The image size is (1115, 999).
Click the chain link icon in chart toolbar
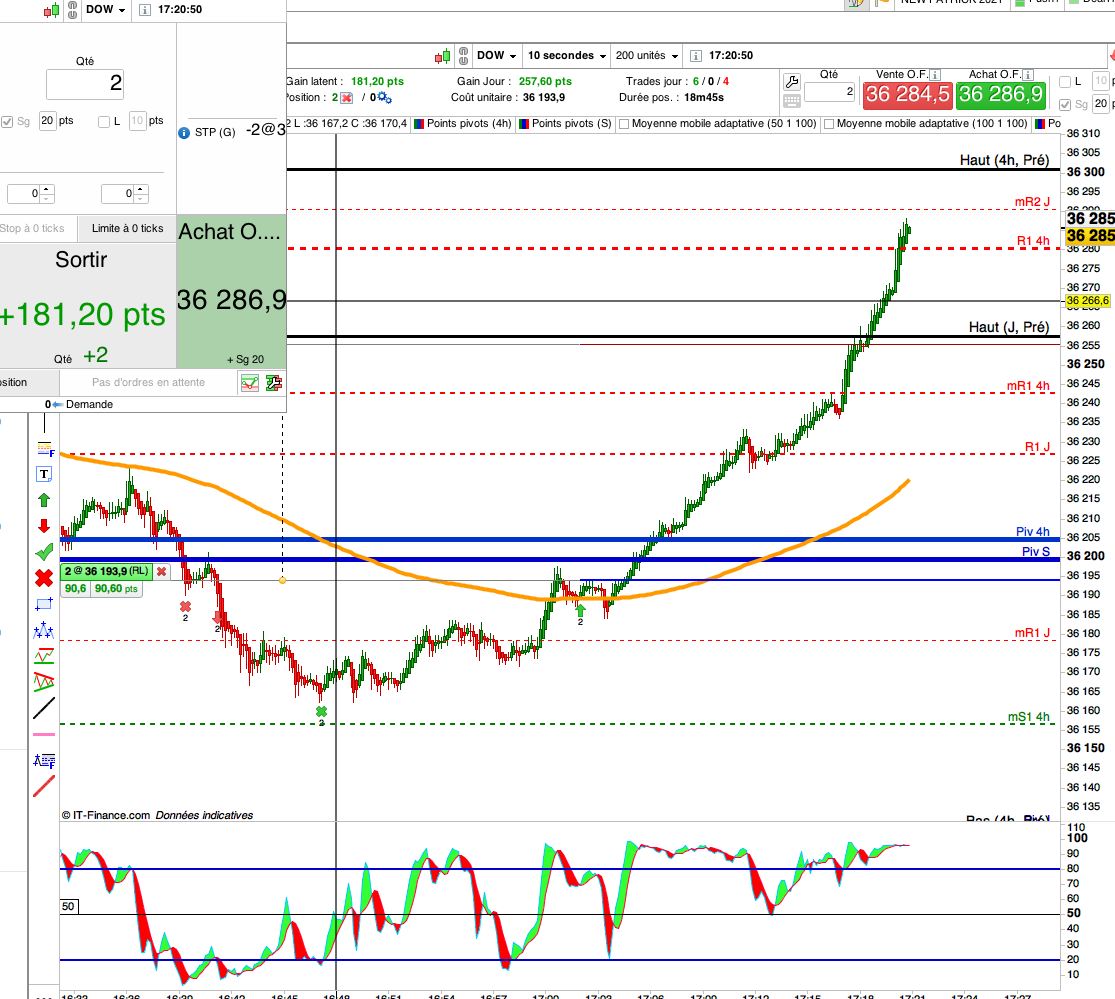point(464,55)
